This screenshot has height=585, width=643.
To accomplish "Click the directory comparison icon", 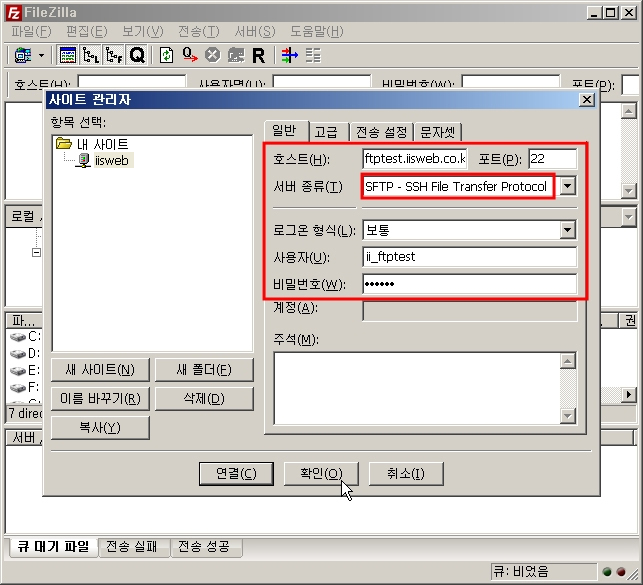I will 289,55.
